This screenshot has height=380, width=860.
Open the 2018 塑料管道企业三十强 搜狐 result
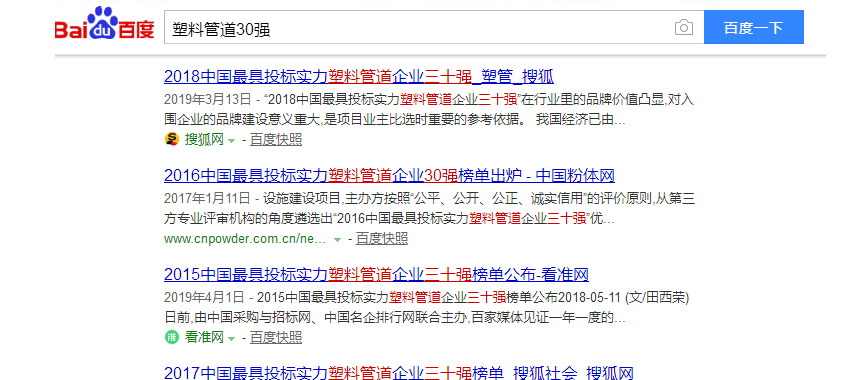coord(359,76)
